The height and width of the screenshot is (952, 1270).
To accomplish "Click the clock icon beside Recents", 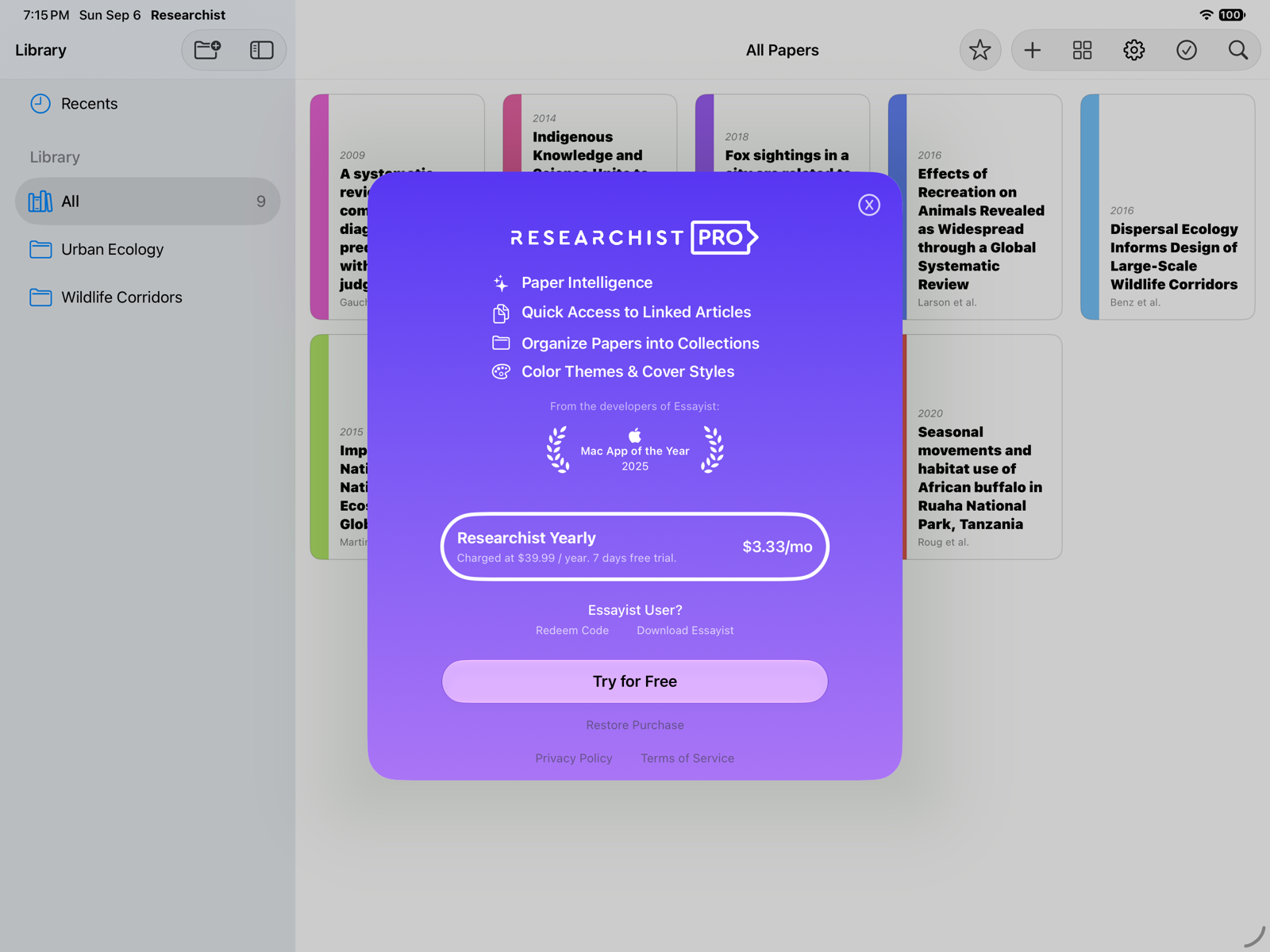I will [x=40, y=104].
